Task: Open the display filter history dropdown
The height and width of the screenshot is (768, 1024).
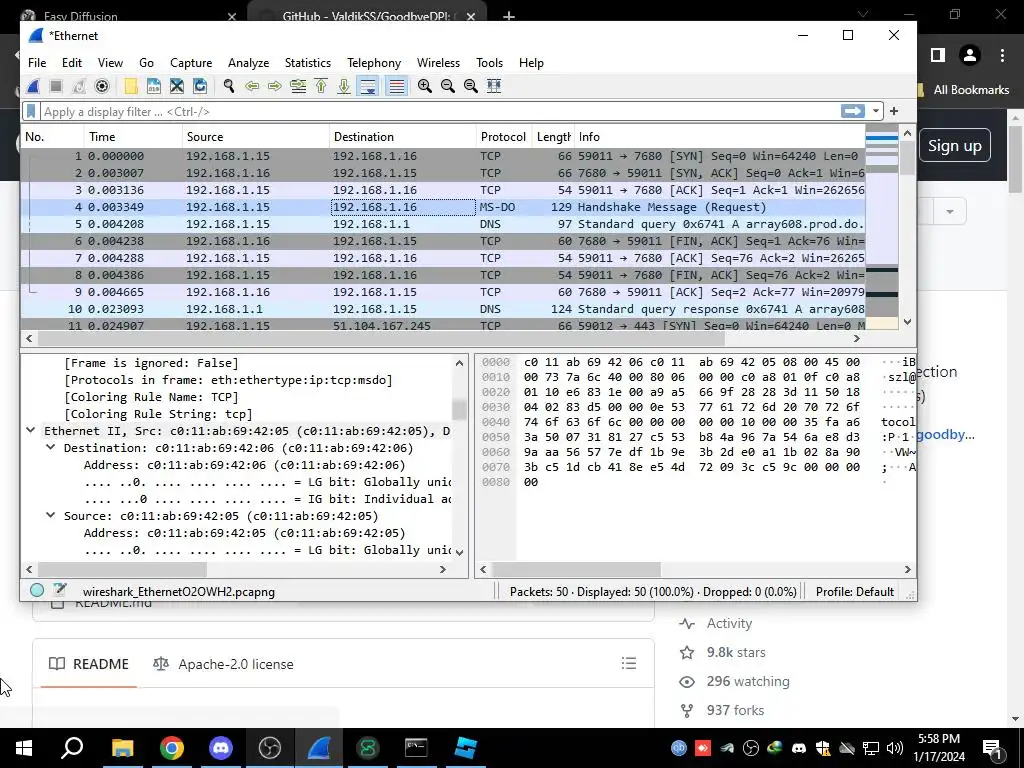Action: click(x=876, y=112)
